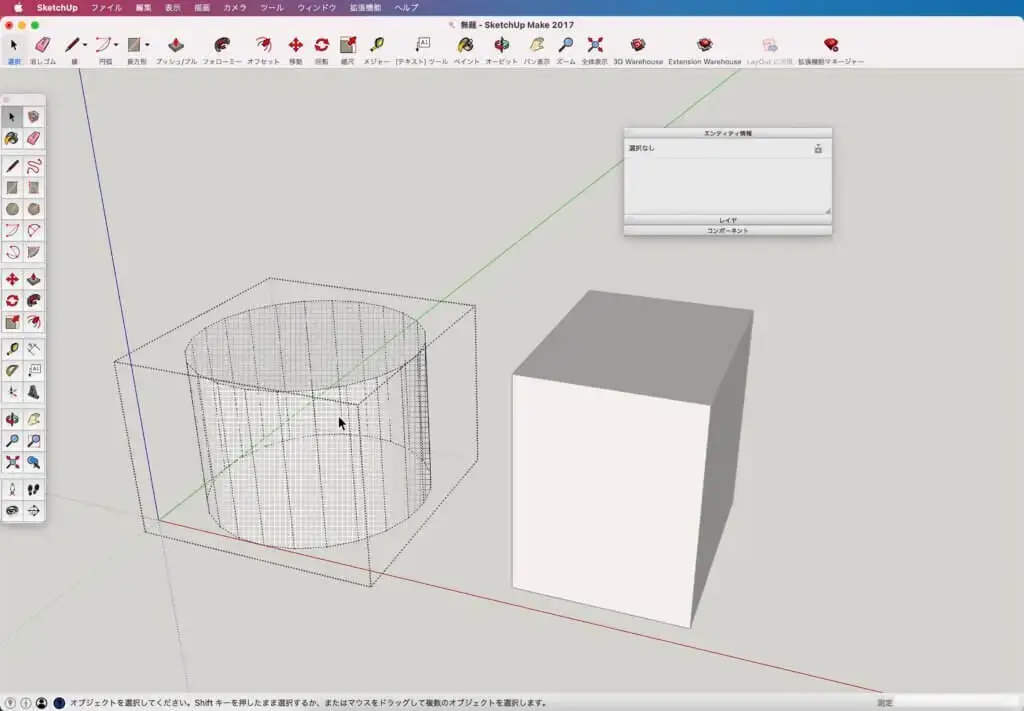Click the sign-in person icon in status bar

(x=42, y=703)
